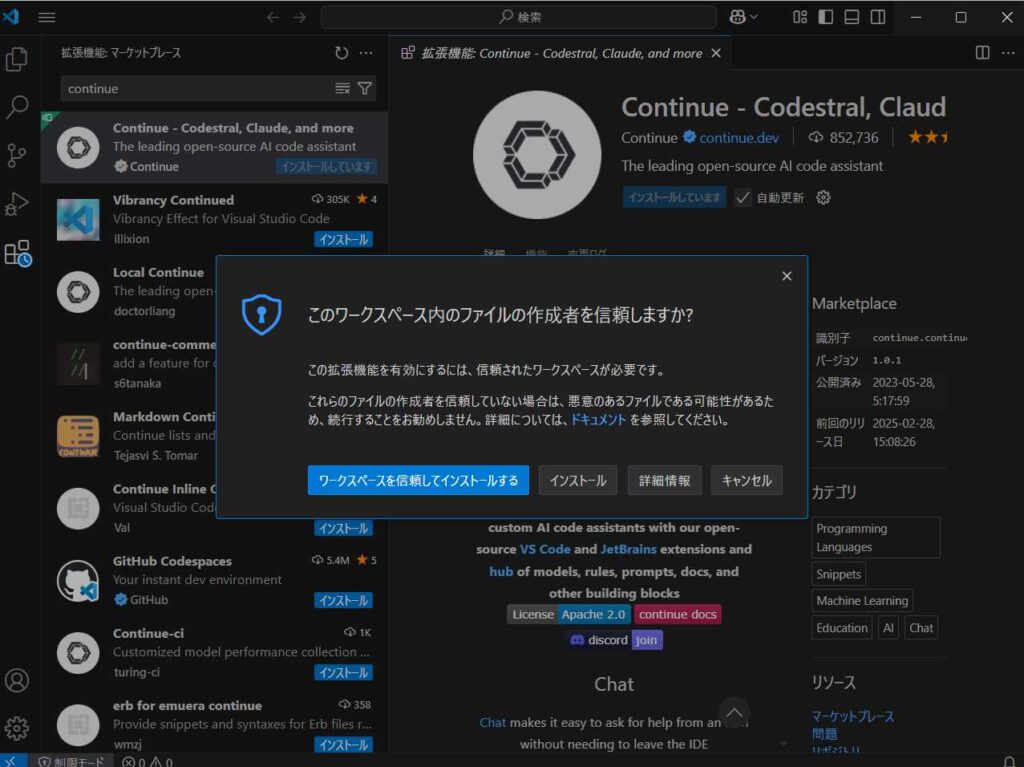
Task: Open the Copilot menu in title bar
Action: click(743, 17)
